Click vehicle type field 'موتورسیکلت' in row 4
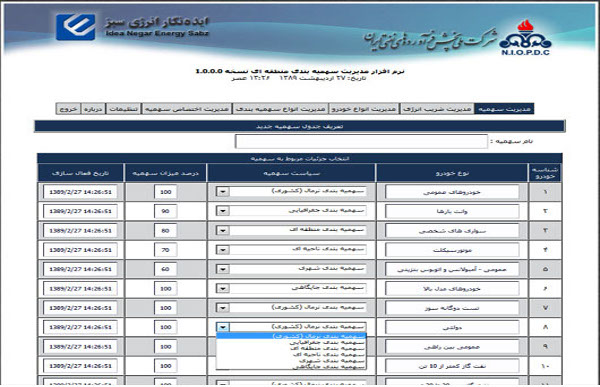This screenshot has height=387, width=600. (x=452, y=250)
